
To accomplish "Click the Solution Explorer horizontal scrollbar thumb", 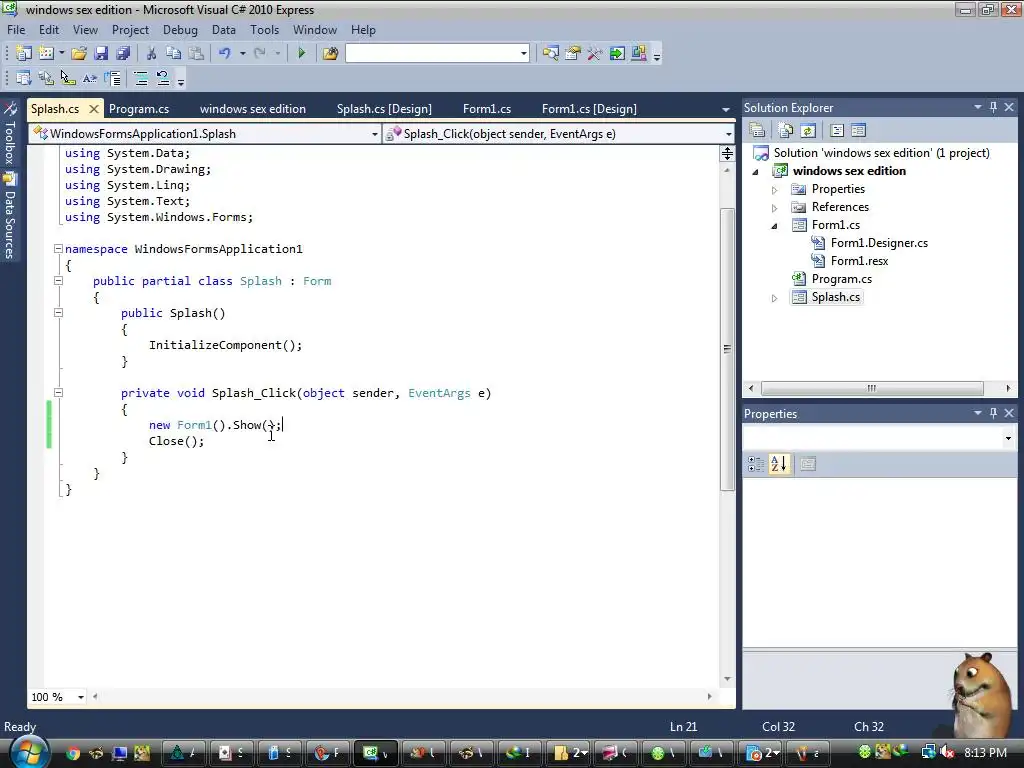I will [872, 388].
